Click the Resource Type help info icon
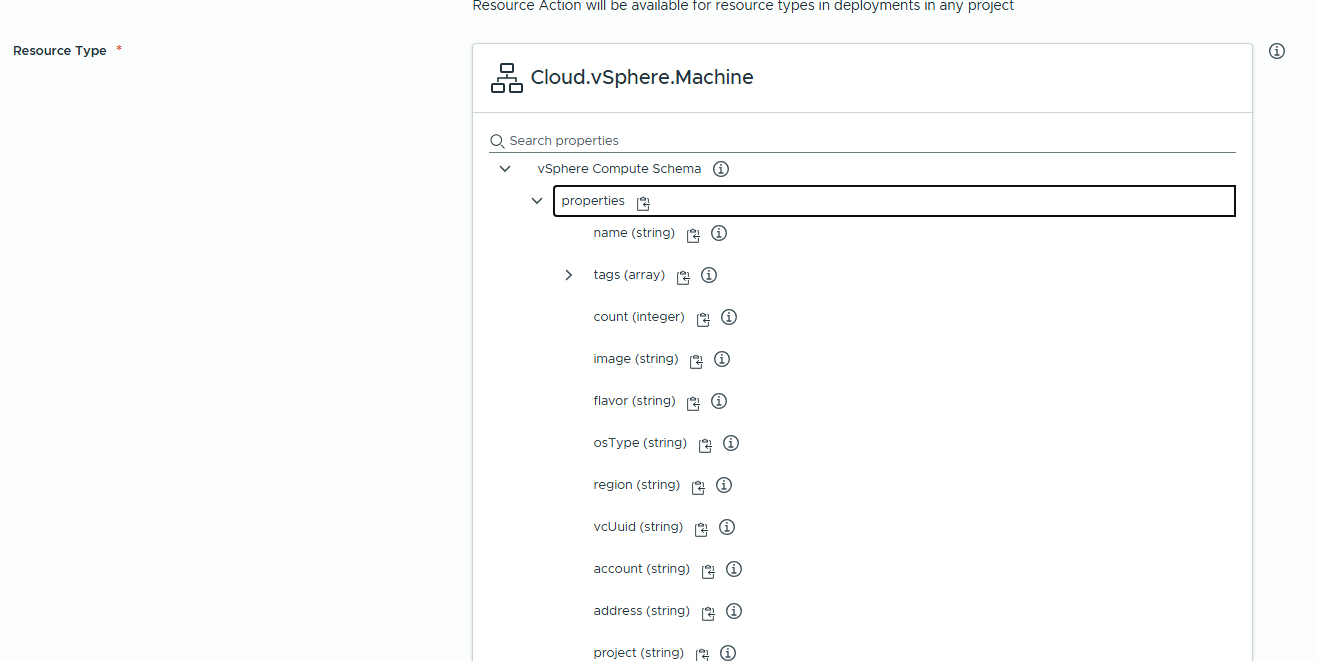Screen dimensions: 1317x661 pos(1276,51)
